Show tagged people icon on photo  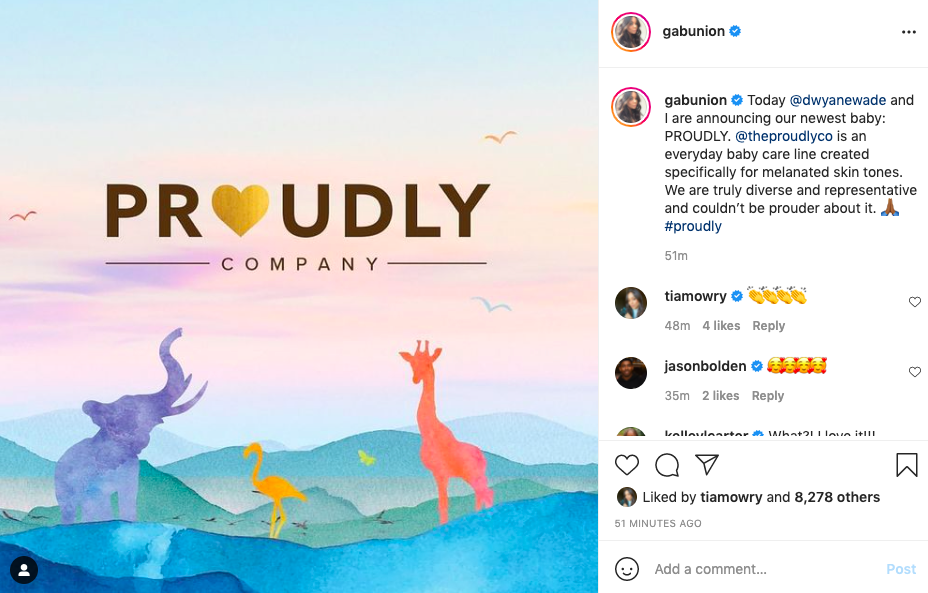pyautogui.click(x=24, y=570)
